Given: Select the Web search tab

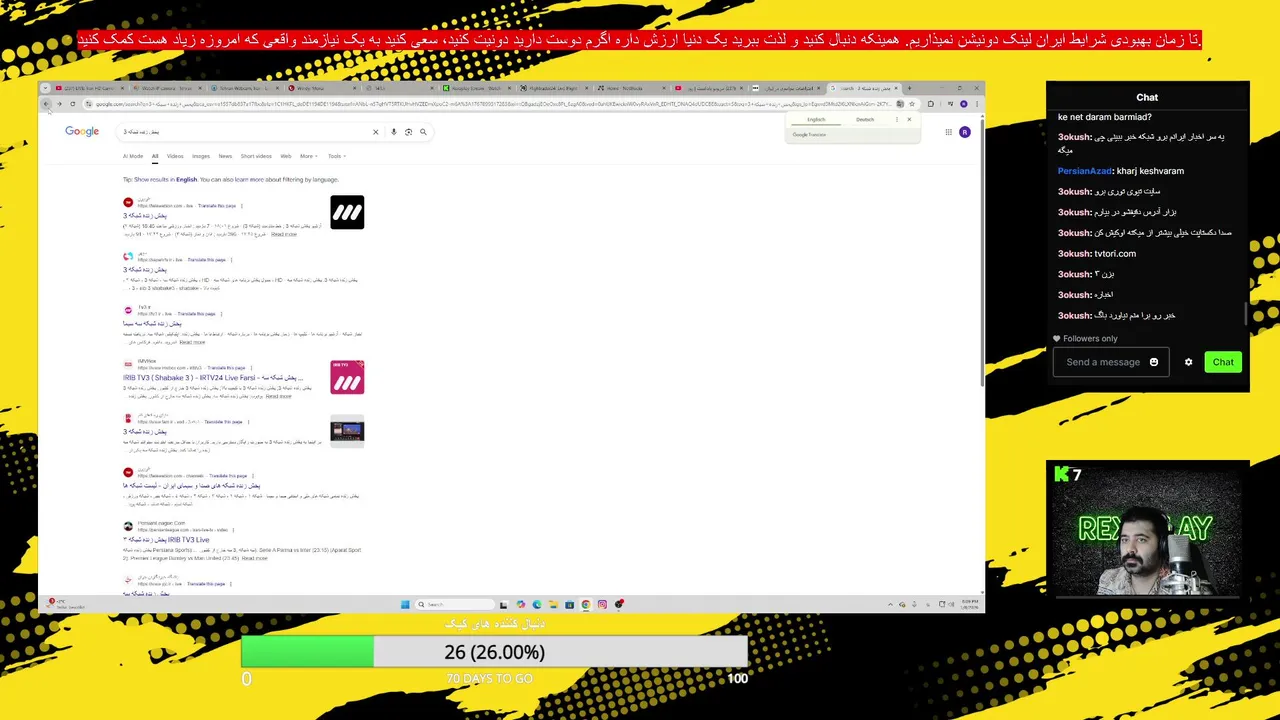Looking at the screenshot, I should coord(286,156).
